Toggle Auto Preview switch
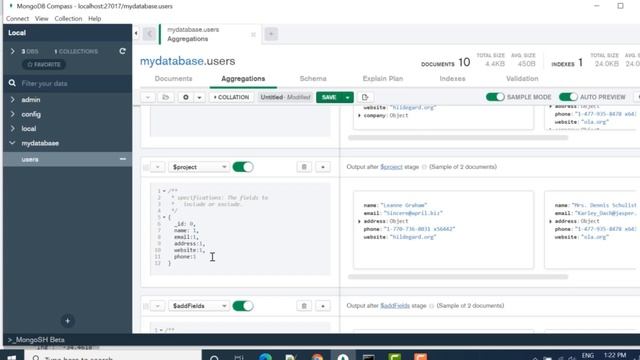640x360 pixels. coord(568,97)
